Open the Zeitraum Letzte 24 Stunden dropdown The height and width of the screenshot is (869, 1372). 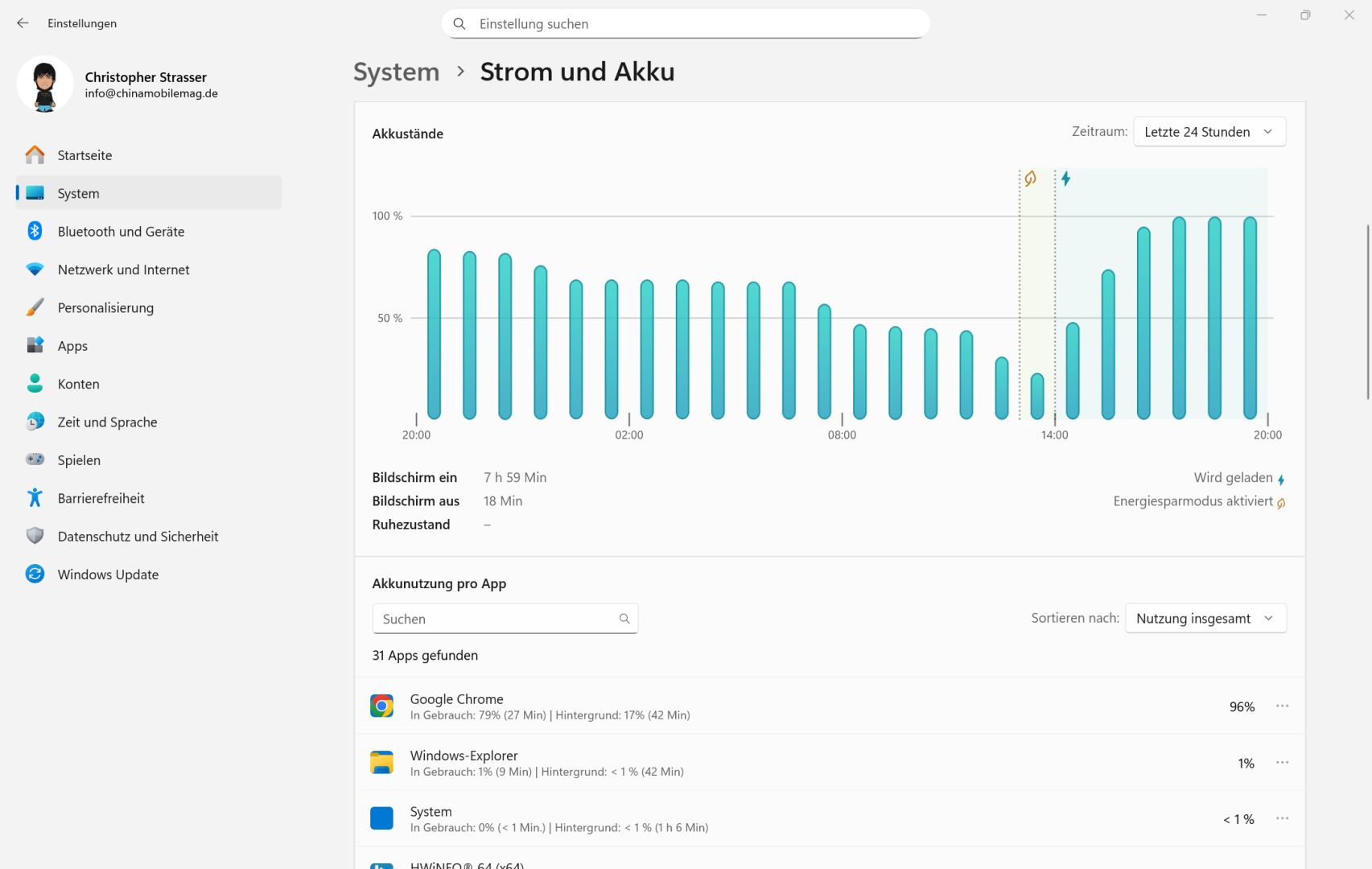[x=1209, y=132]
